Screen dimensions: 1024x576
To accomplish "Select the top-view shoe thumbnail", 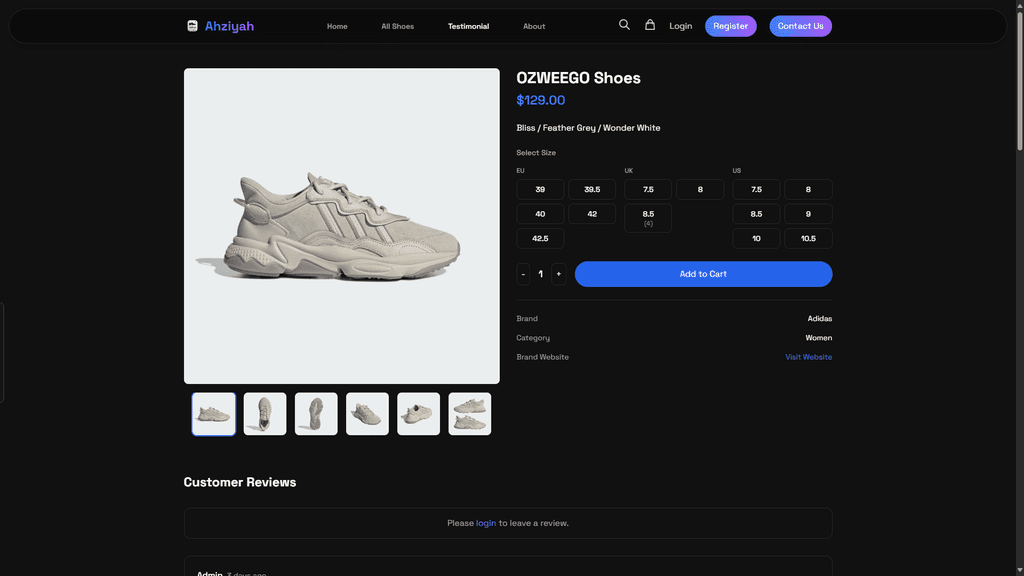I will [265, 414].
